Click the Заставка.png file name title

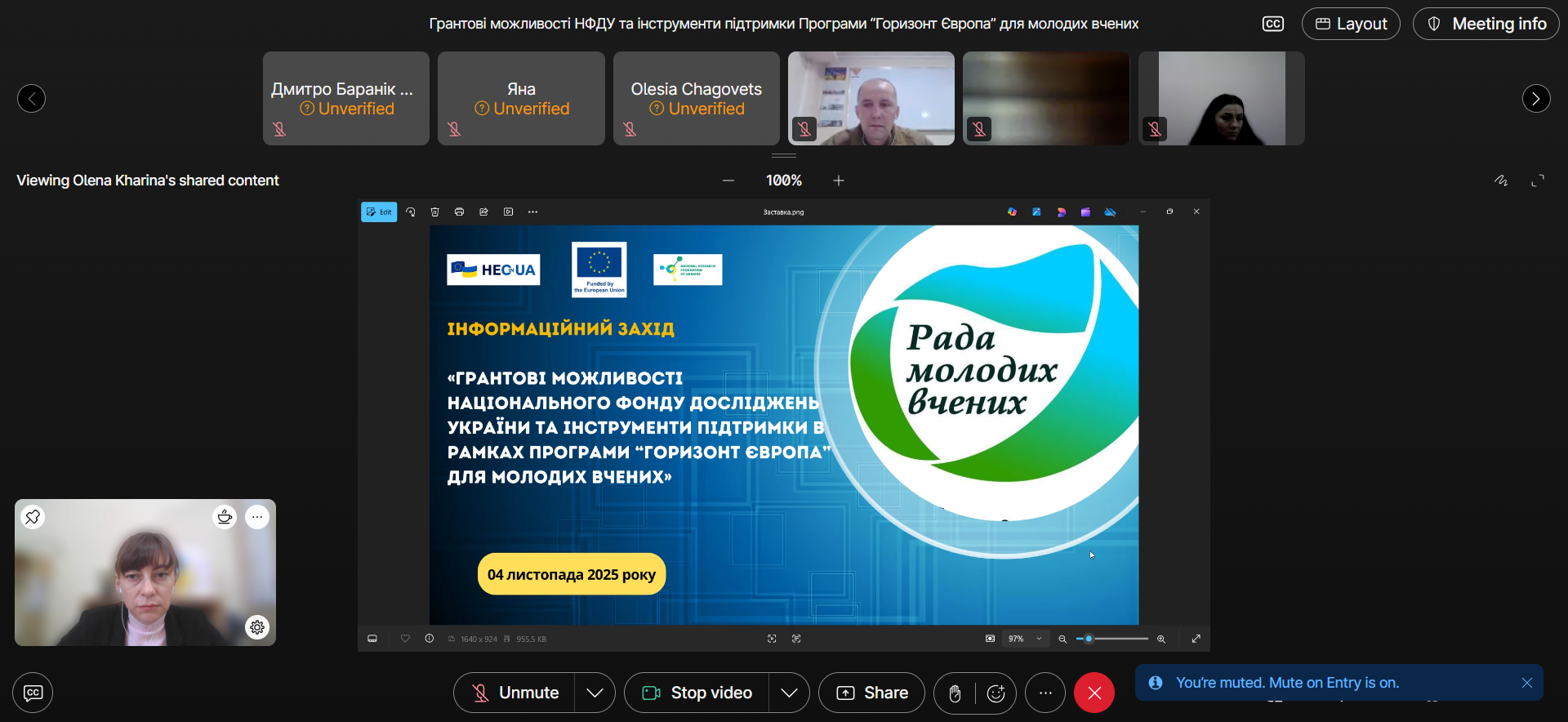pyautogui.click(x=784, y=212)
